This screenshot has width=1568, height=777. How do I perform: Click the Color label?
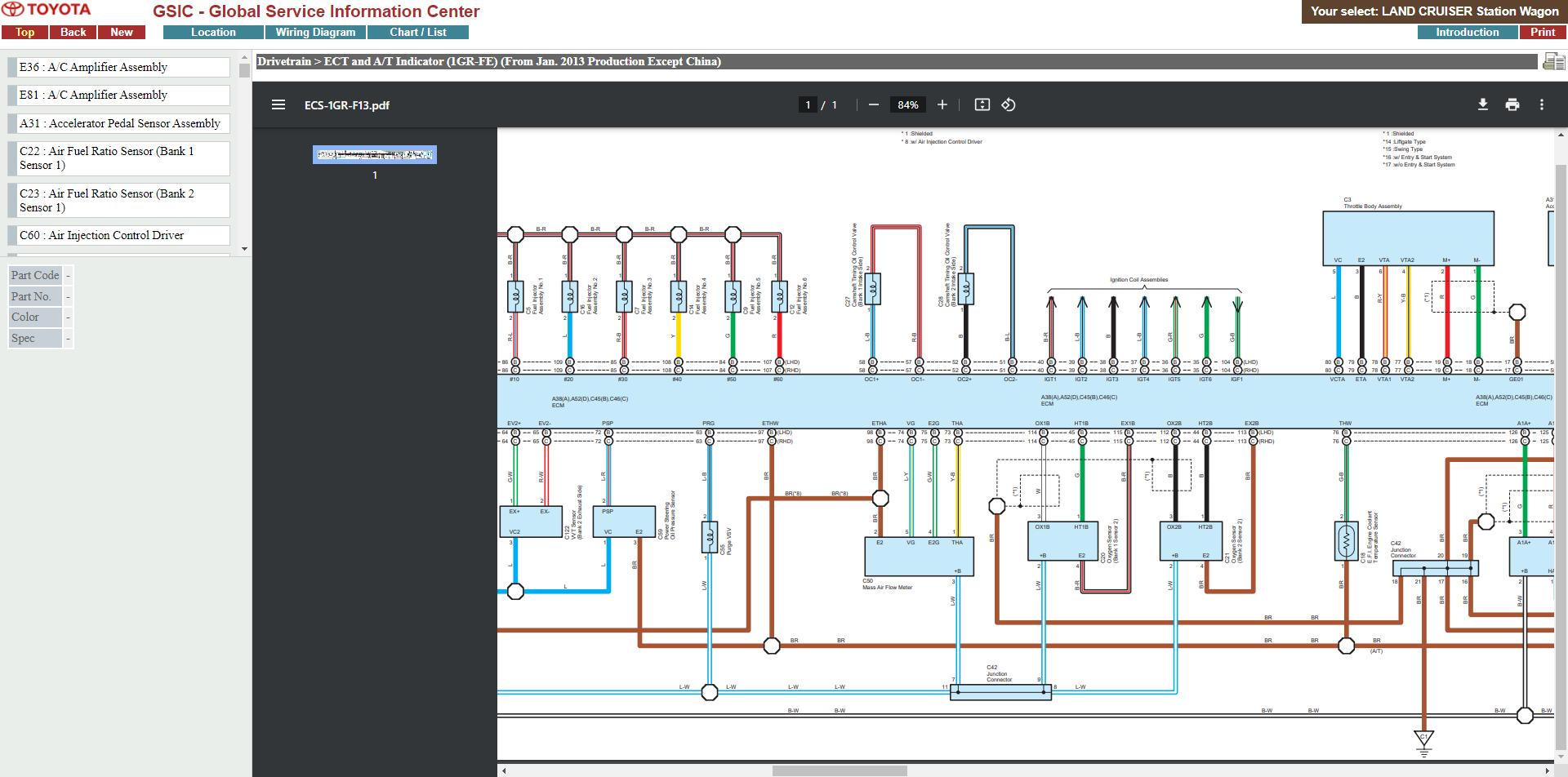35,317
